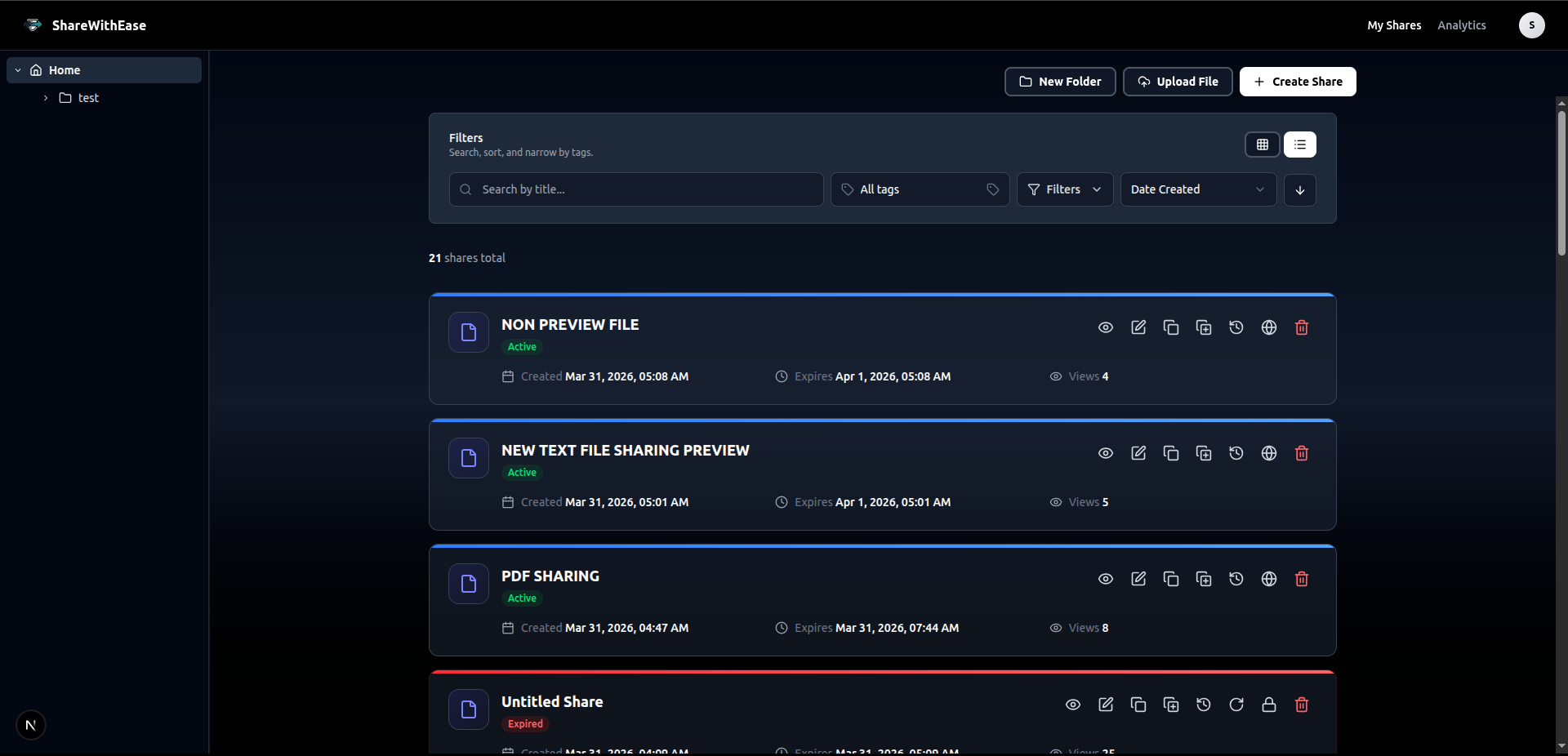Click globe icon on NEW TEXT FILE SHARING PREVIEW

(1269, 453)
